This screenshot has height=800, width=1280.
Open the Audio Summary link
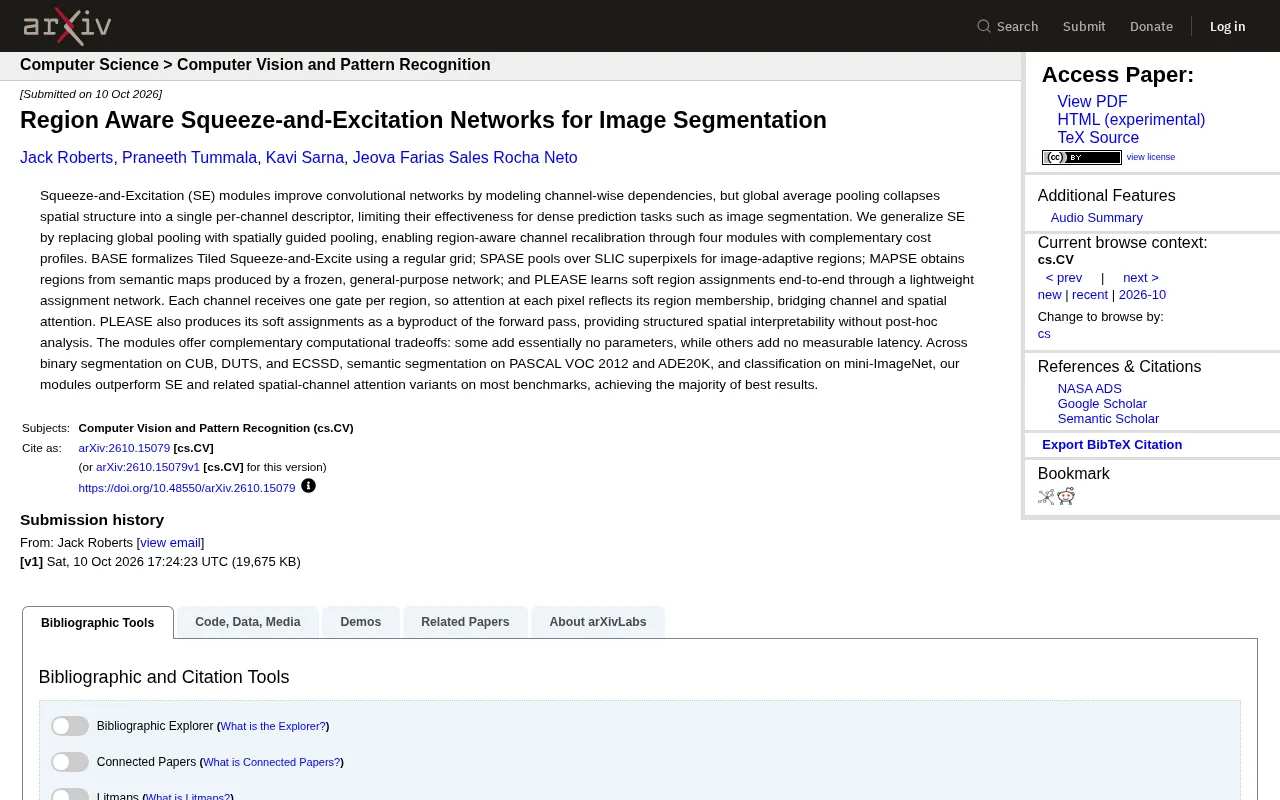click(x=1096, y=218)
